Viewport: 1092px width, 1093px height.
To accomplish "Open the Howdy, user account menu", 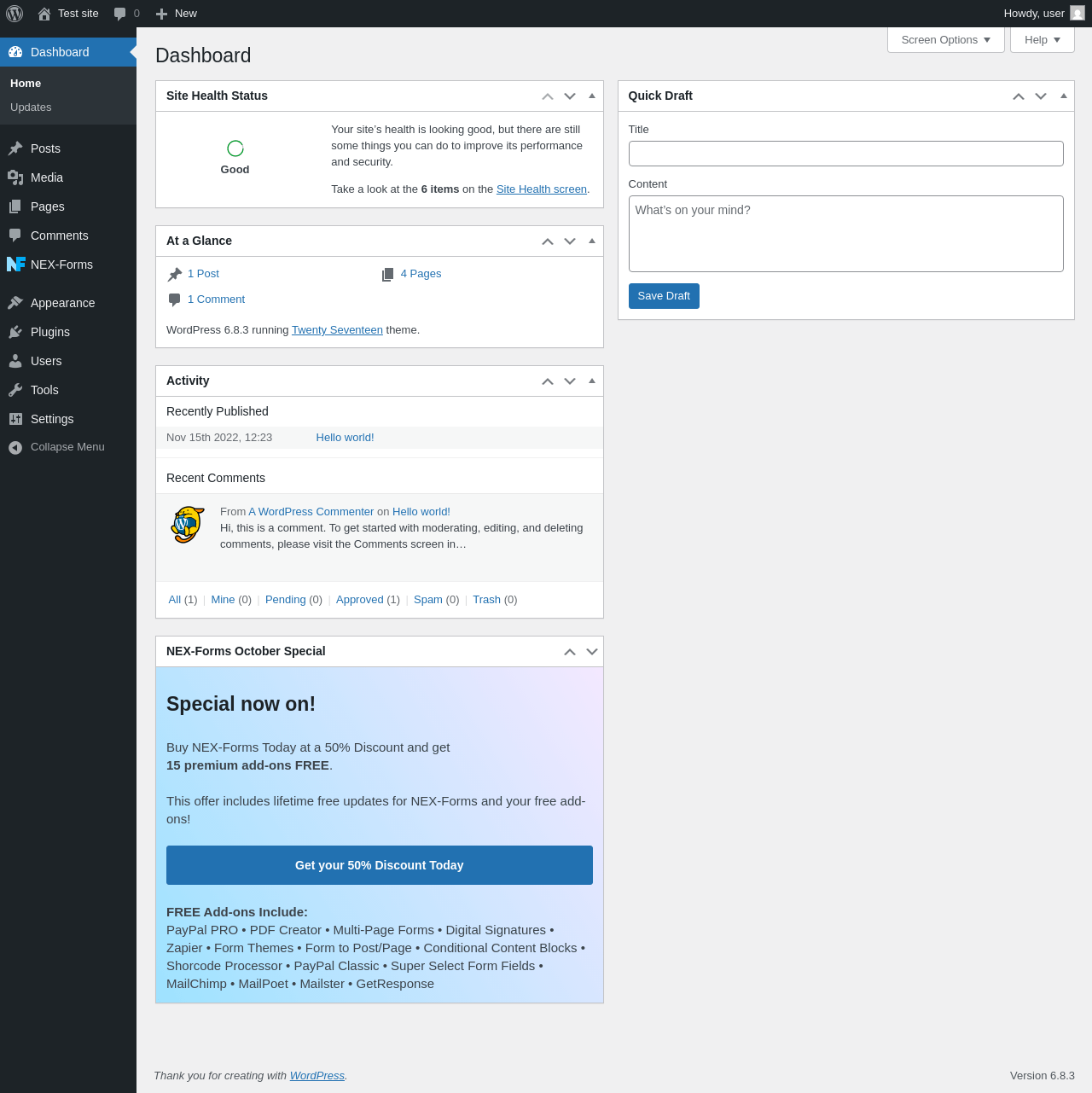I will tap(1044, 14).
